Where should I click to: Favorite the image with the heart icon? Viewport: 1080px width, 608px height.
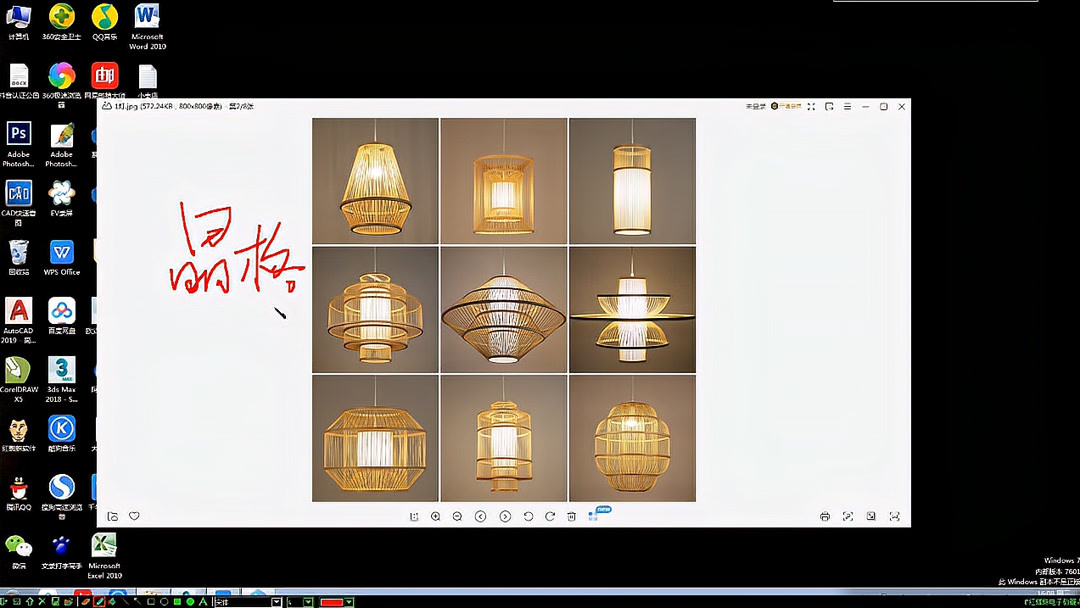point(134,516)
